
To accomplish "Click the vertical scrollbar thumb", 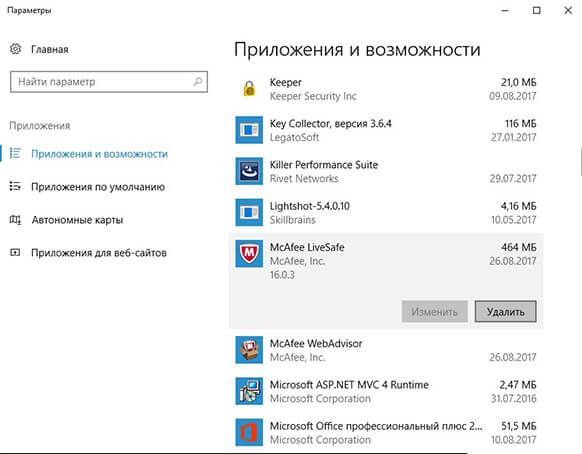I will coord(581,161).
